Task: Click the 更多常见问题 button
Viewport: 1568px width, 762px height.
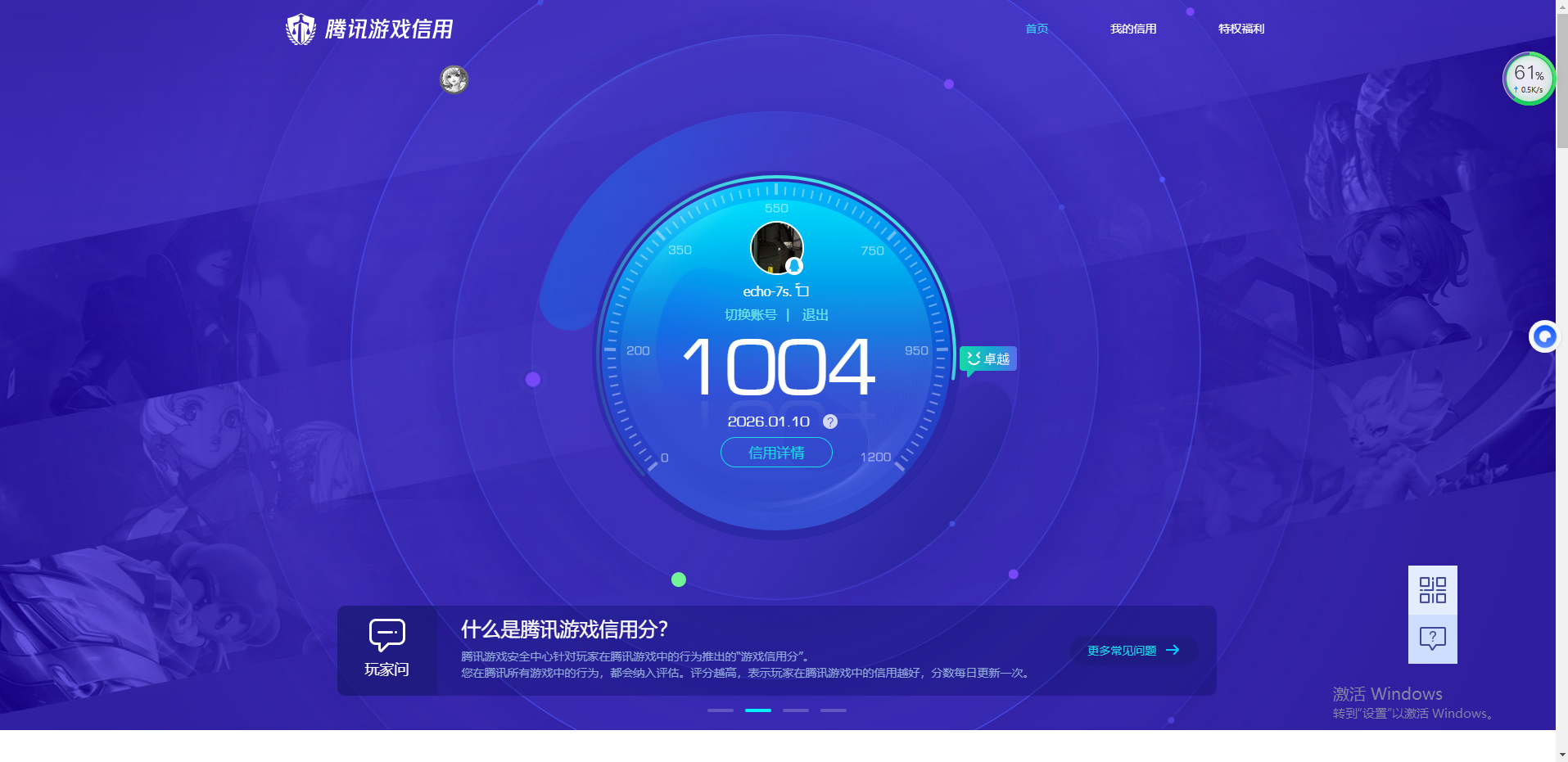Action: point(1133,651)
